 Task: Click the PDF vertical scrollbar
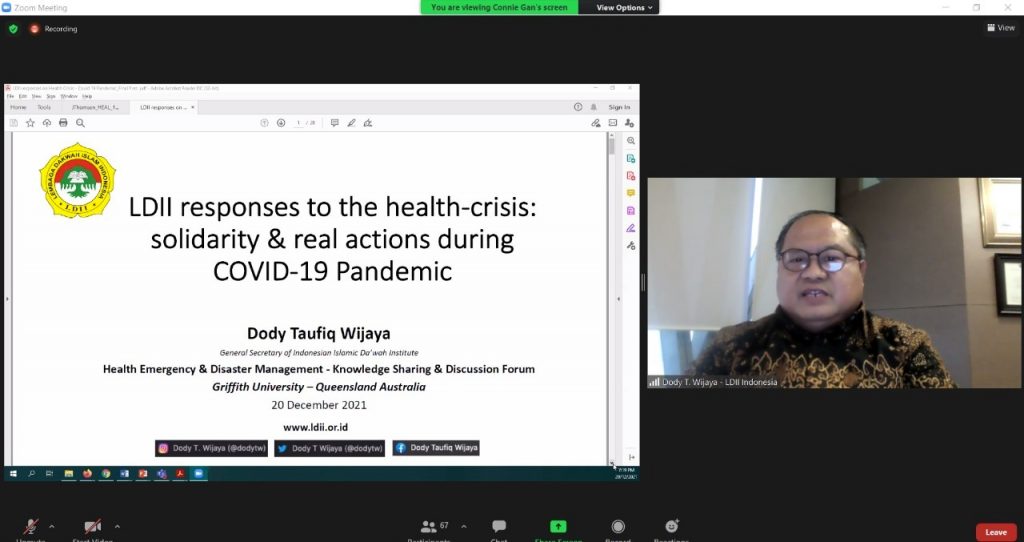612,298
